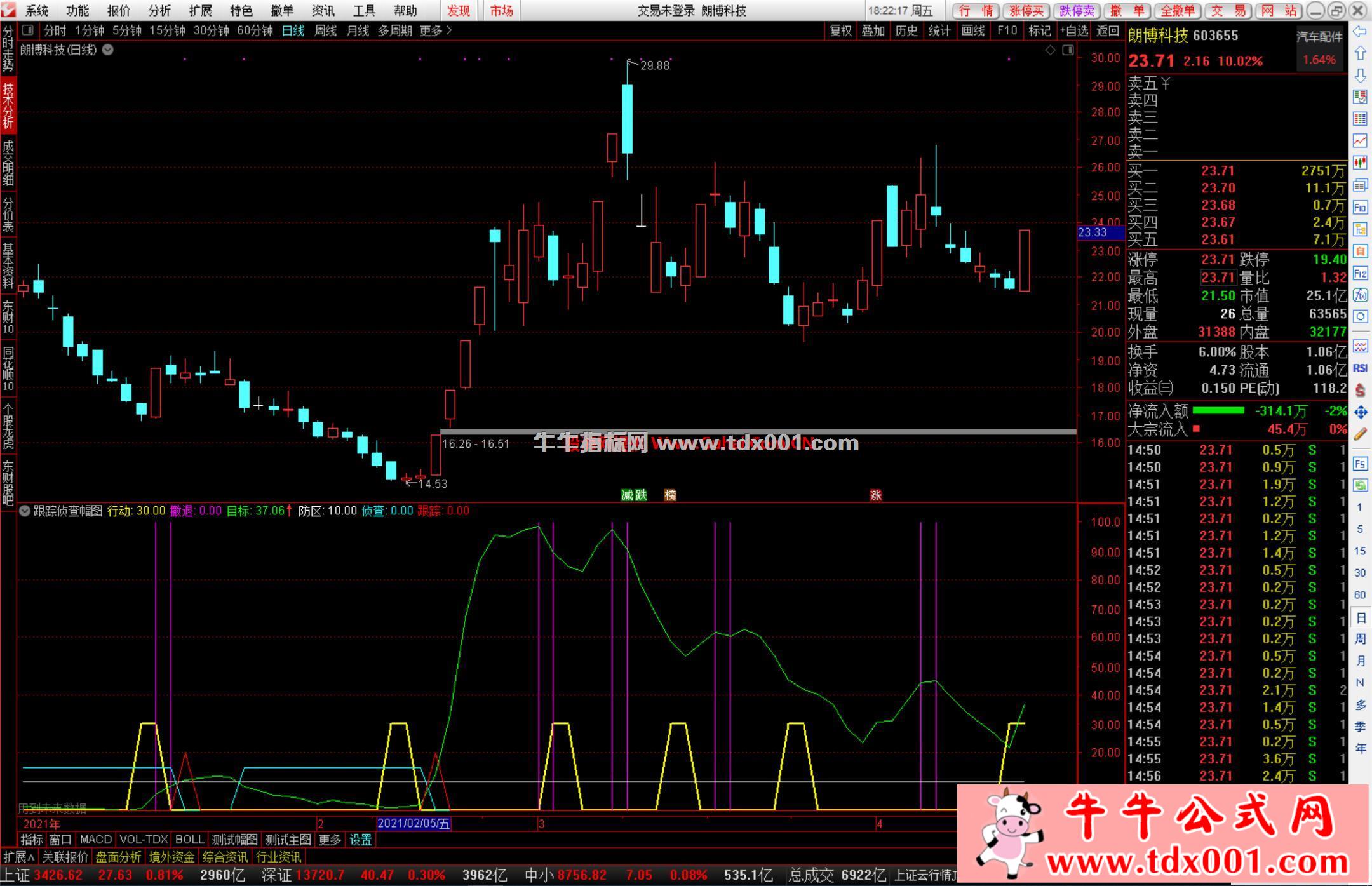Click the checklist report icon in right toolbar
Screen dimensions: 1372x886
click(1360, 97)
